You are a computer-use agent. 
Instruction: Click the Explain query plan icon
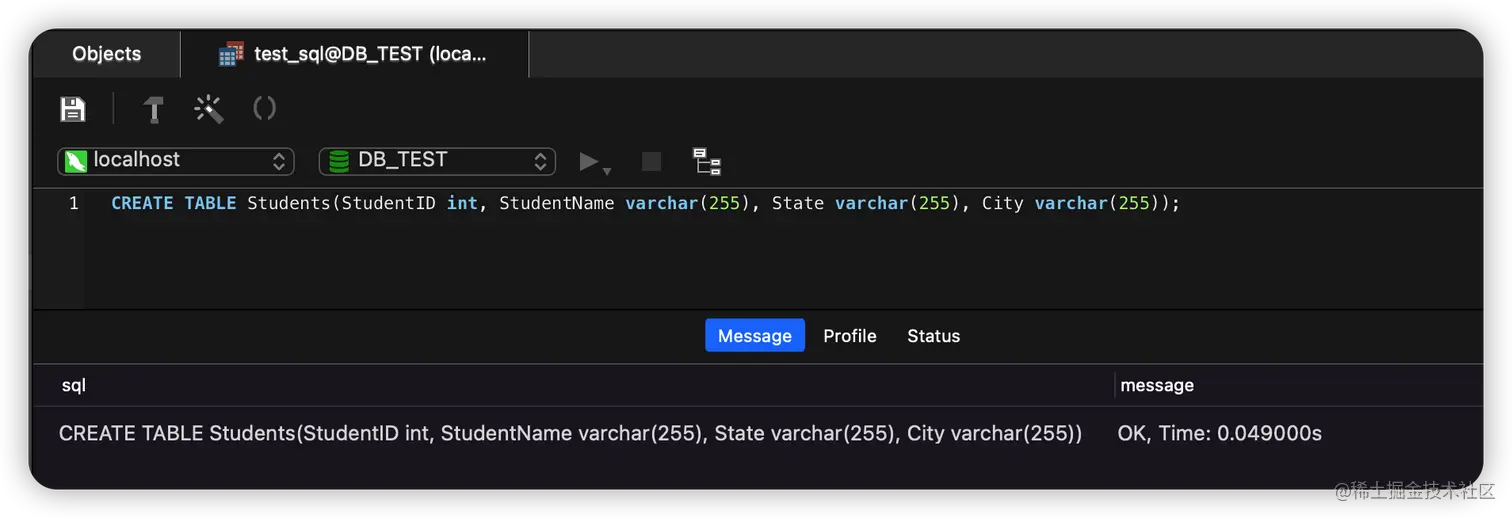[x=707, y=161]
